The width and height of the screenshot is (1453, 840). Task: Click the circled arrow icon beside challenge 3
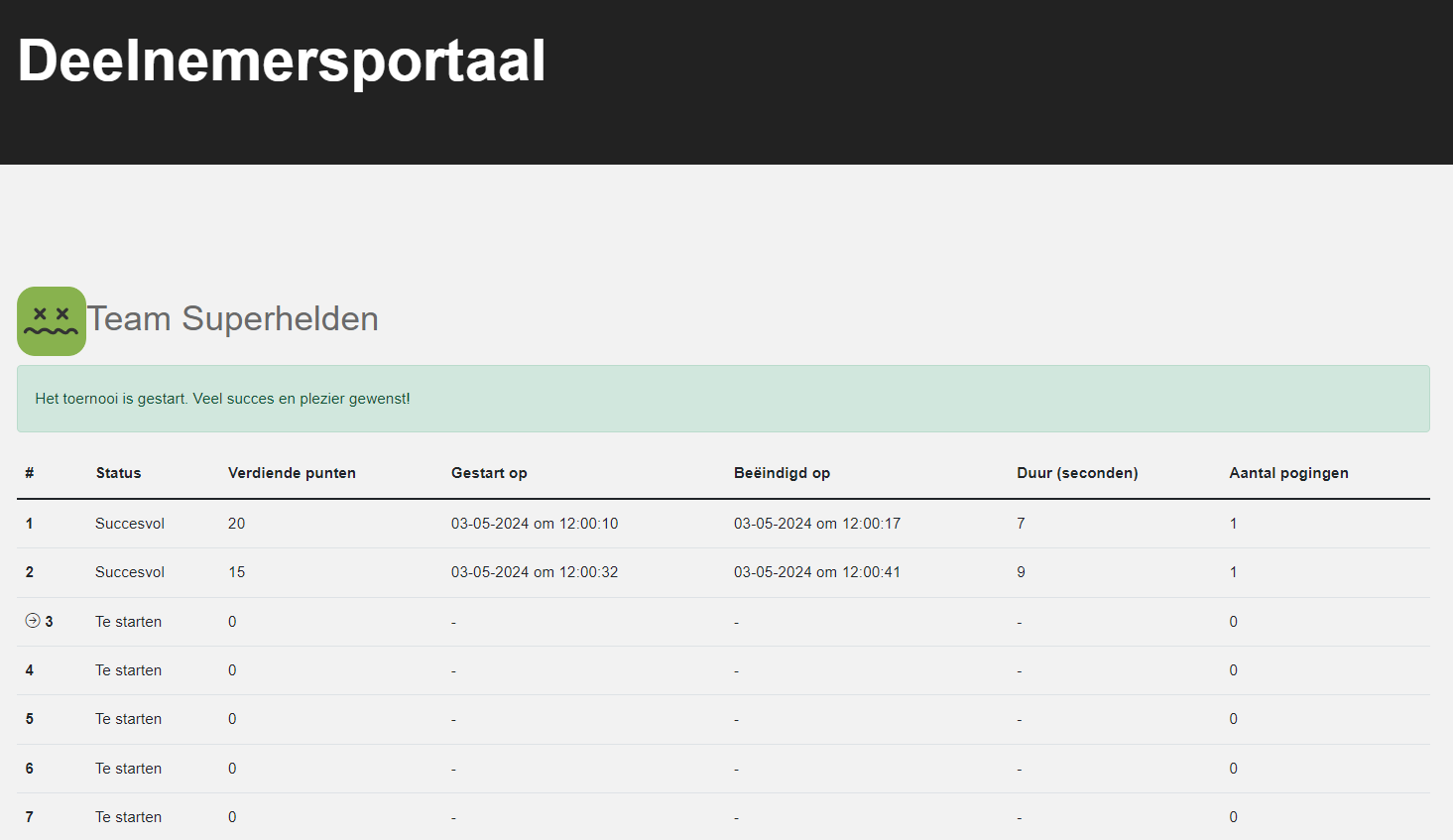33,621
